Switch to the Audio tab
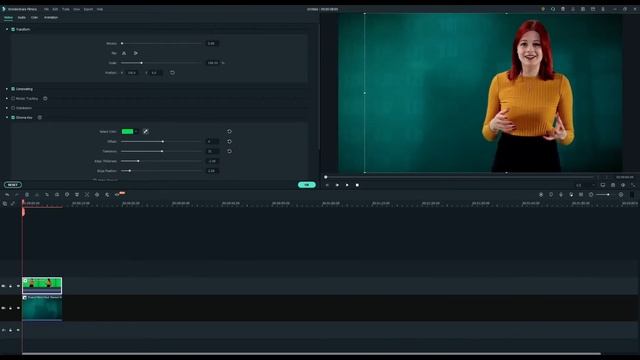The width and height of the screenshot is (640, 360). point(22,18)
